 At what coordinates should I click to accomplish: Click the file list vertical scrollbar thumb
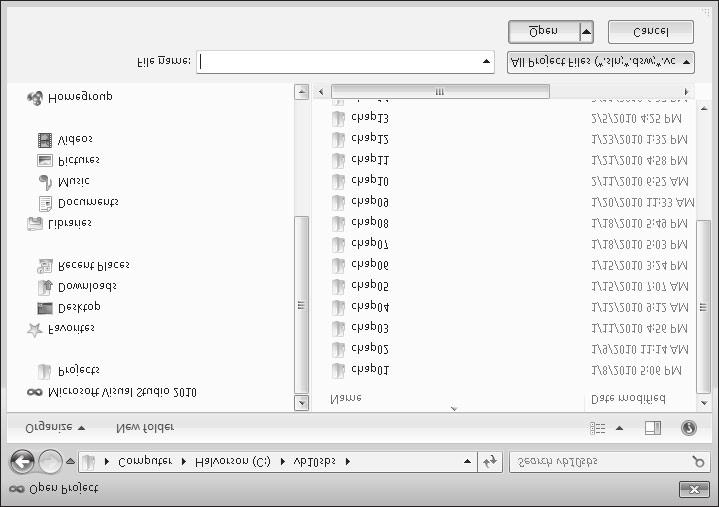coord(703,307)
